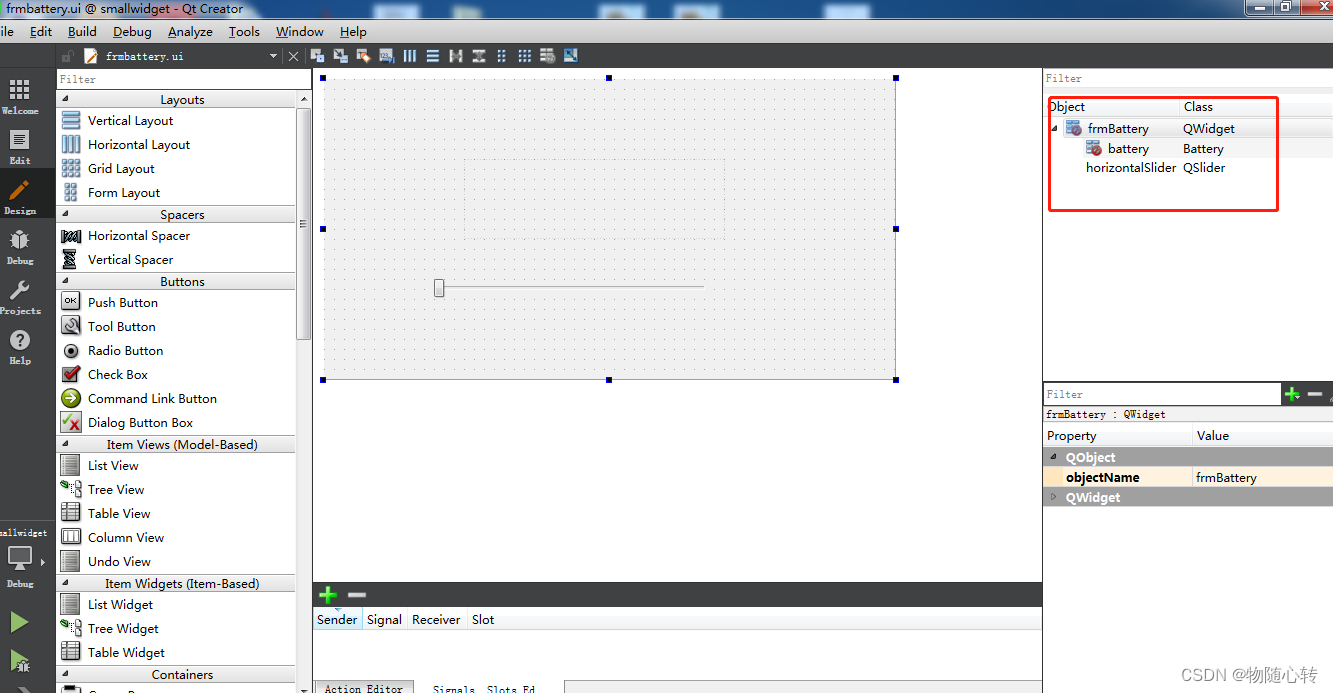Click Lay Out Vertically in Splitter icon
This screenshot has height=693, width=1333.
pos(479,56)
